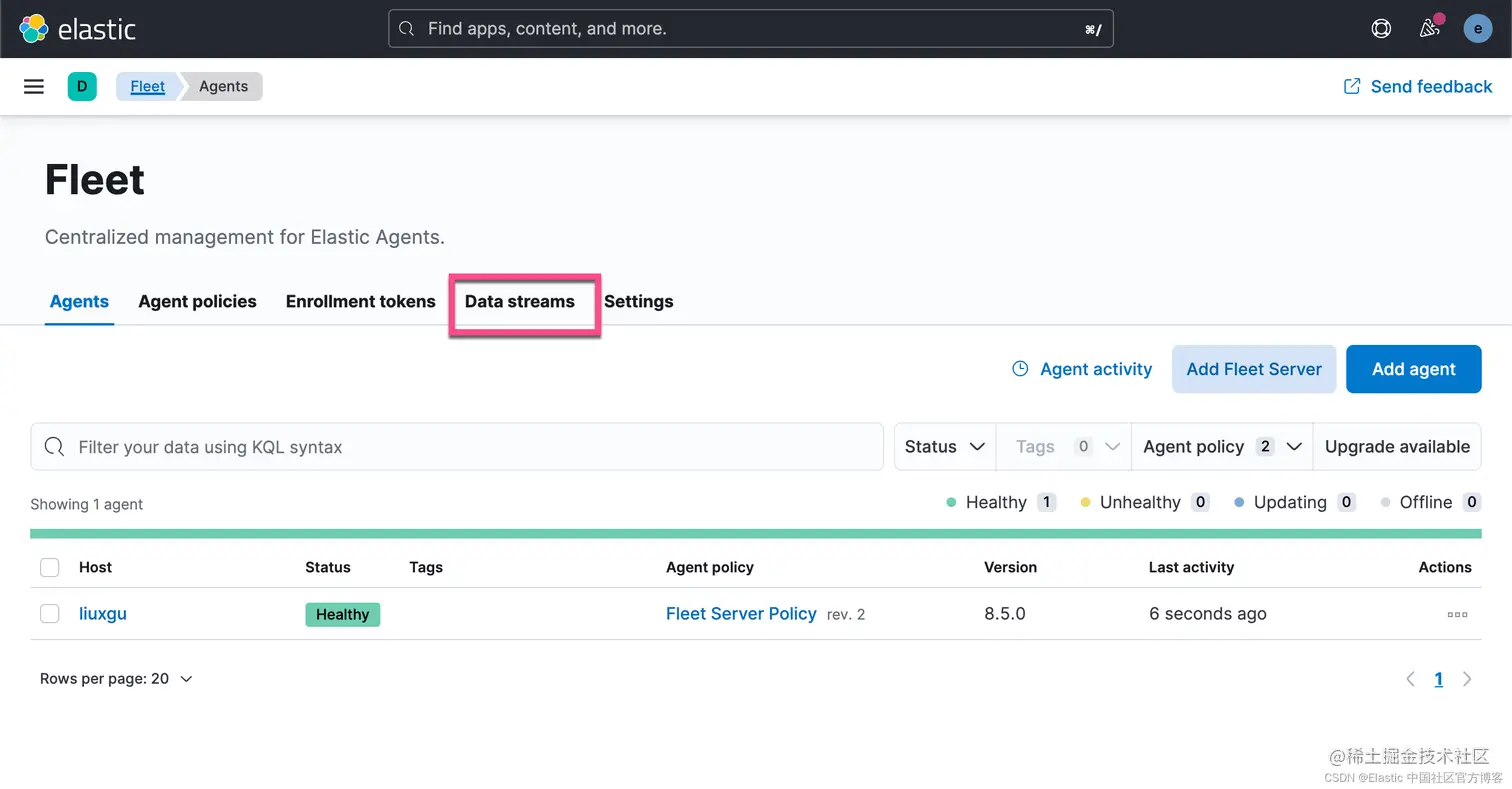Click the Last activity column header
This screenshot has width=1512, height=789.
(x=1191, y=567)
